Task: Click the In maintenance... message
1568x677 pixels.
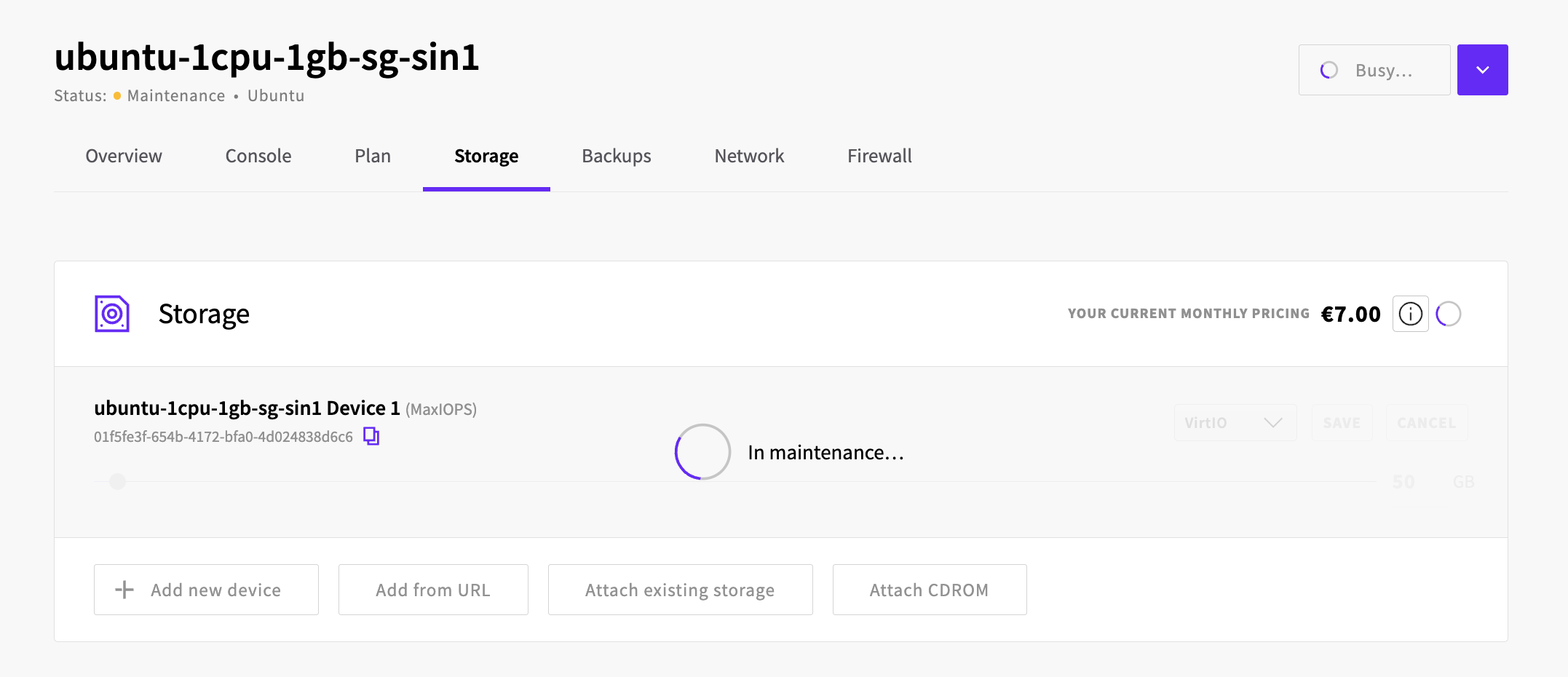Action: point(825,453)
